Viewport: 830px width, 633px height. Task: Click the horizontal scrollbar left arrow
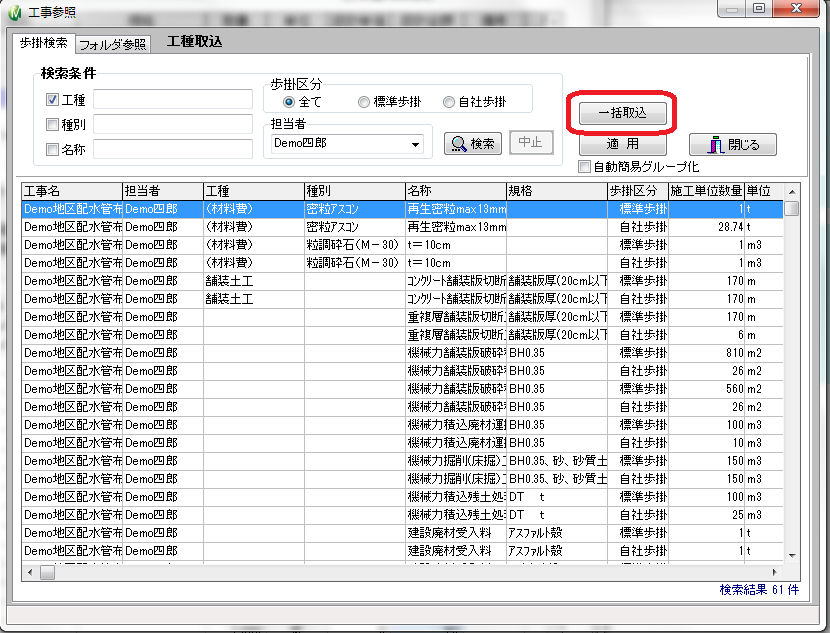point(30,572)
